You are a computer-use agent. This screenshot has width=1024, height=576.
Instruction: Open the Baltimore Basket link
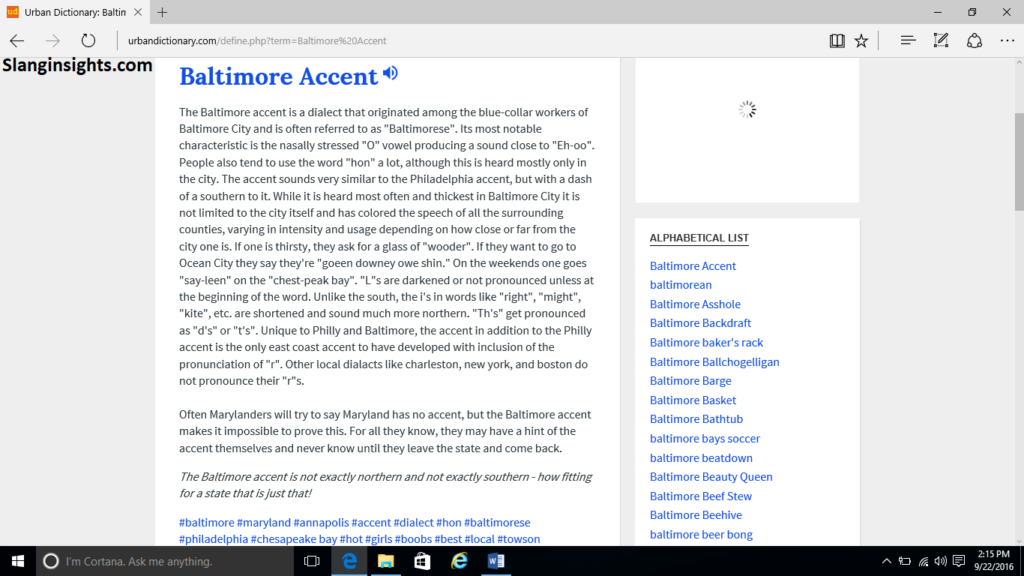point(692,400)
